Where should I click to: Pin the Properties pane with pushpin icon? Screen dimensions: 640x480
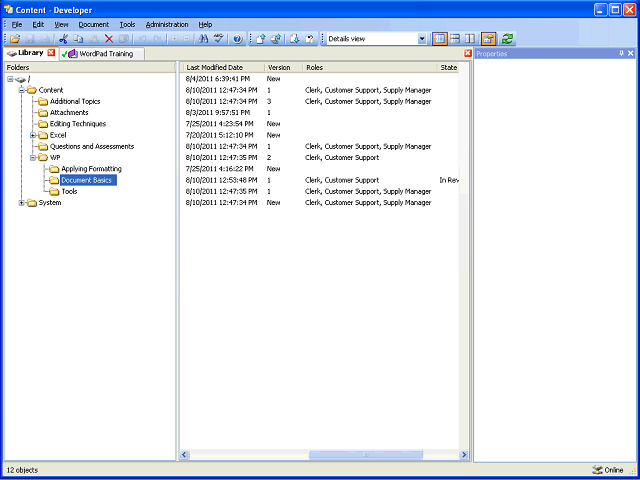pyautogui.click(x=622, y=53)
